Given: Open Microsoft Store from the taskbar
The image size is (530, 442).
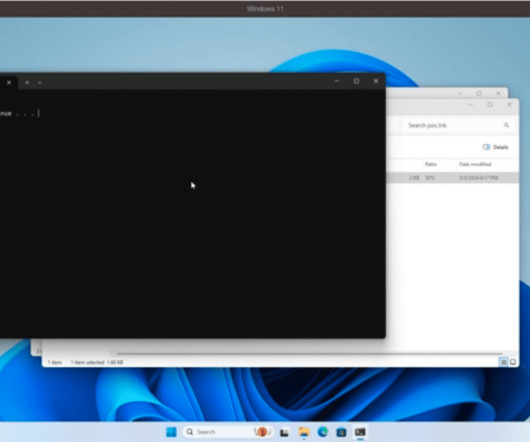Looking at the screenshot, I should (x=341, y=432).
